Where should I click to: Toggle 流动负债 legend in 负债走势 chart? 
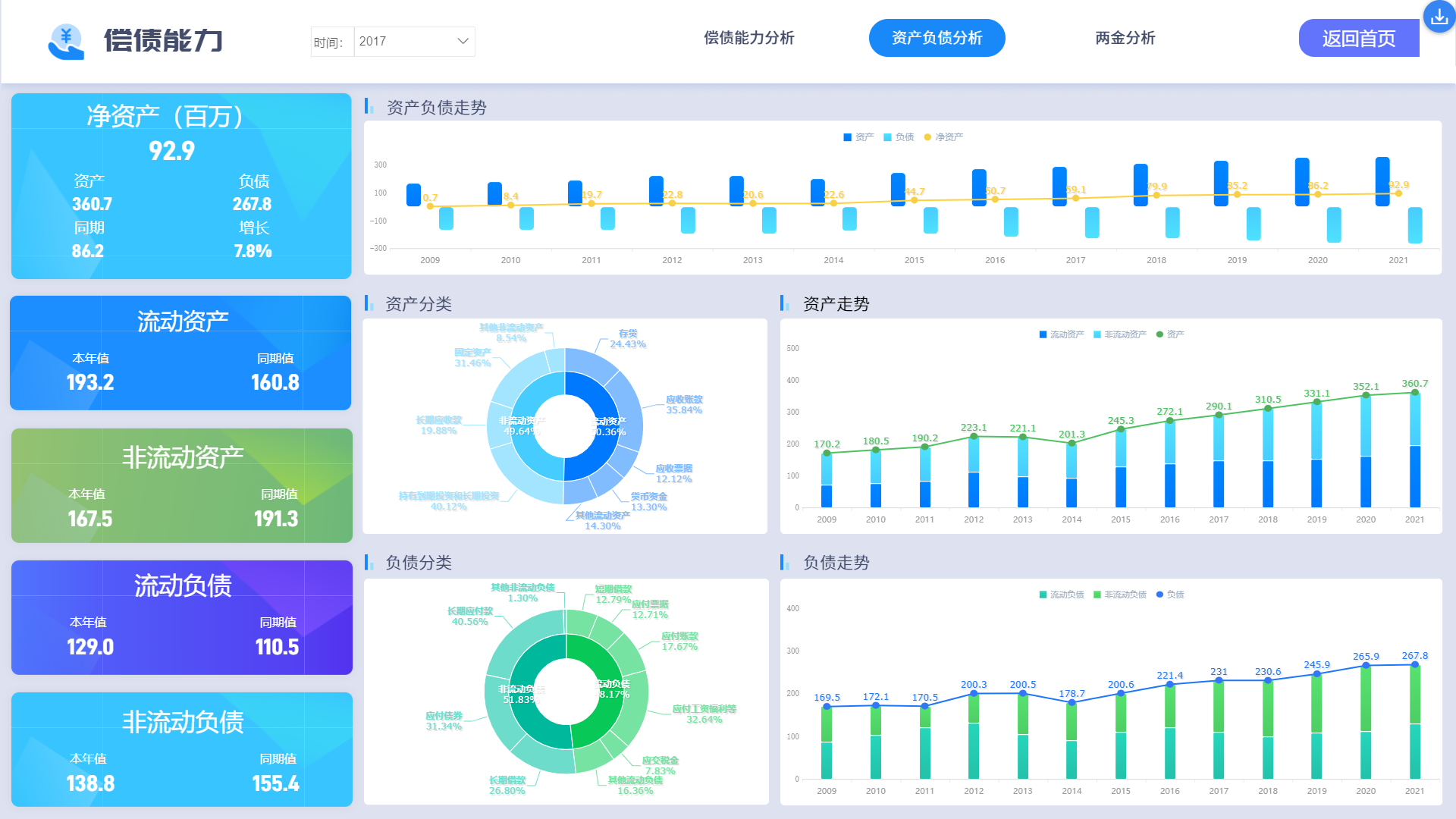[1061, 595]
